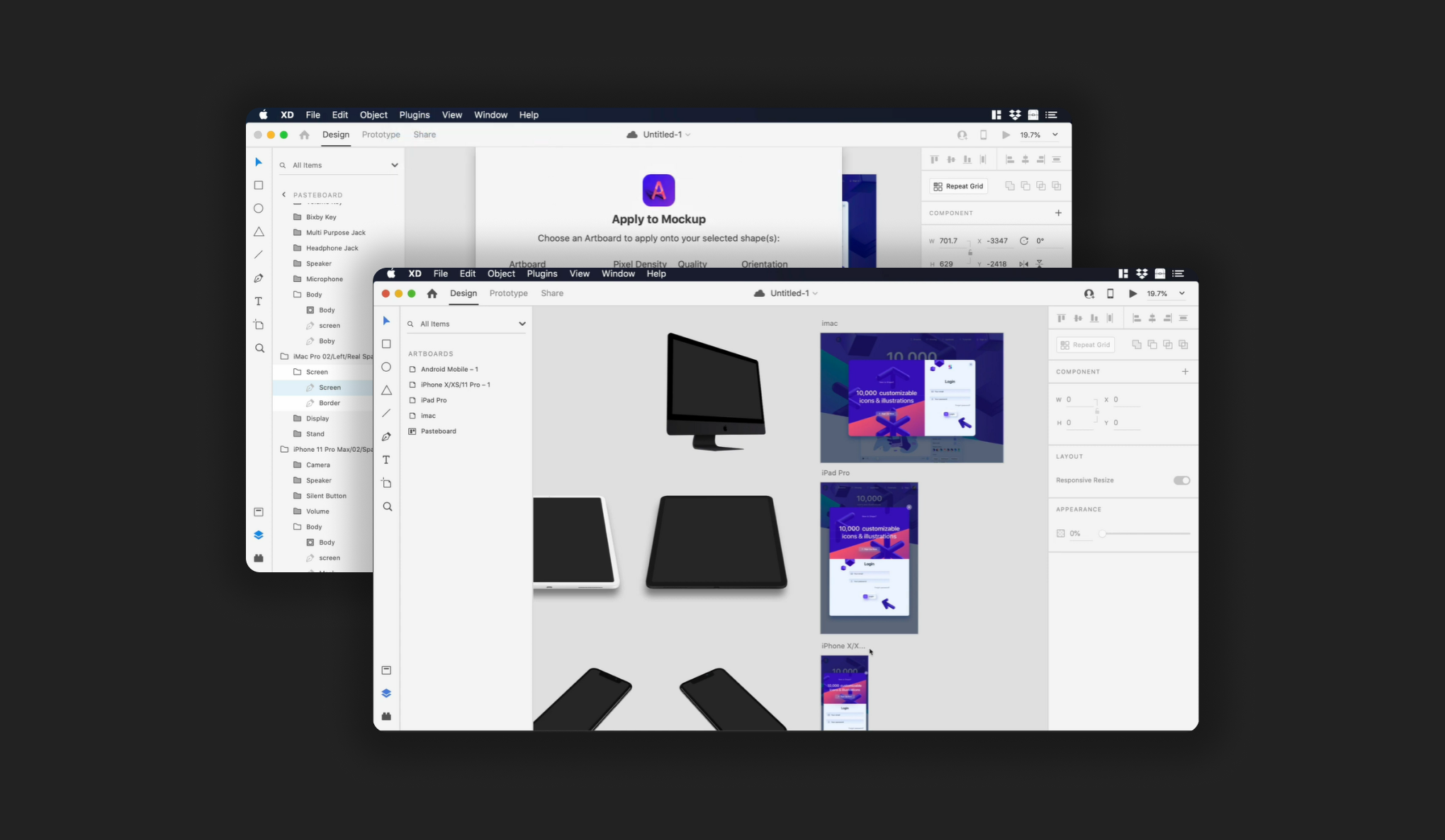Click the Repeat Grid button in front window

pyautogui.click(x=1085, y=345)
